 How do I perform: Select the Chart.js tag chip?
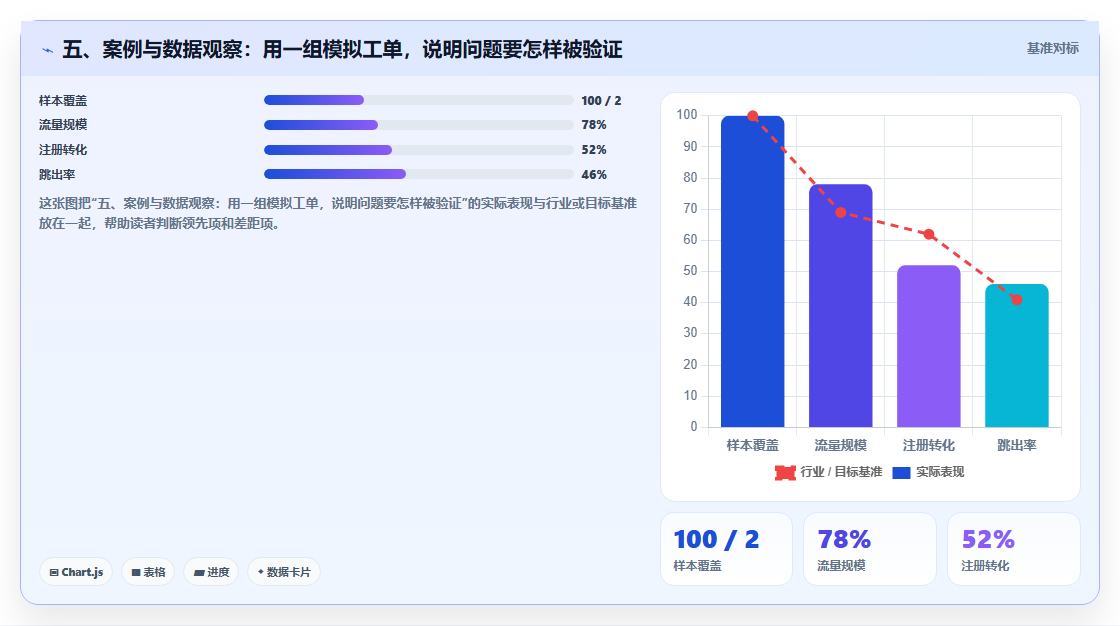pyautogui.click(x=76, y=572)
